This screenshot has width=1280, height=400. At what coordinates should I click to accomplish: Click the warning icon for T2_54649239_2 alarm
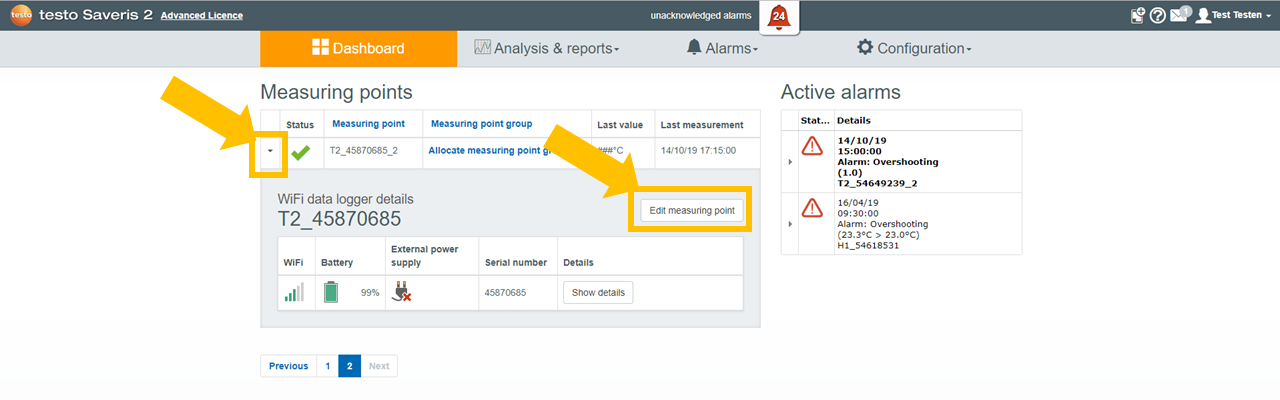(x=814, y=146)
